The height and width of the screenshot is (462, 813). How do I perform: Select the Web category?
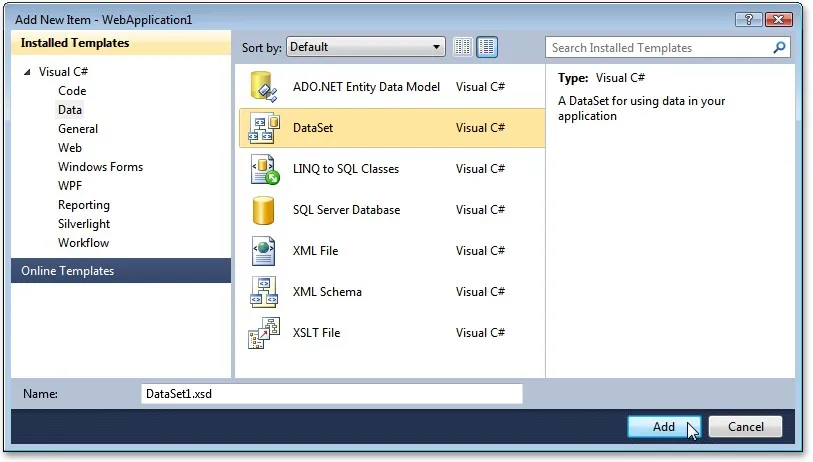coord(70,148)
